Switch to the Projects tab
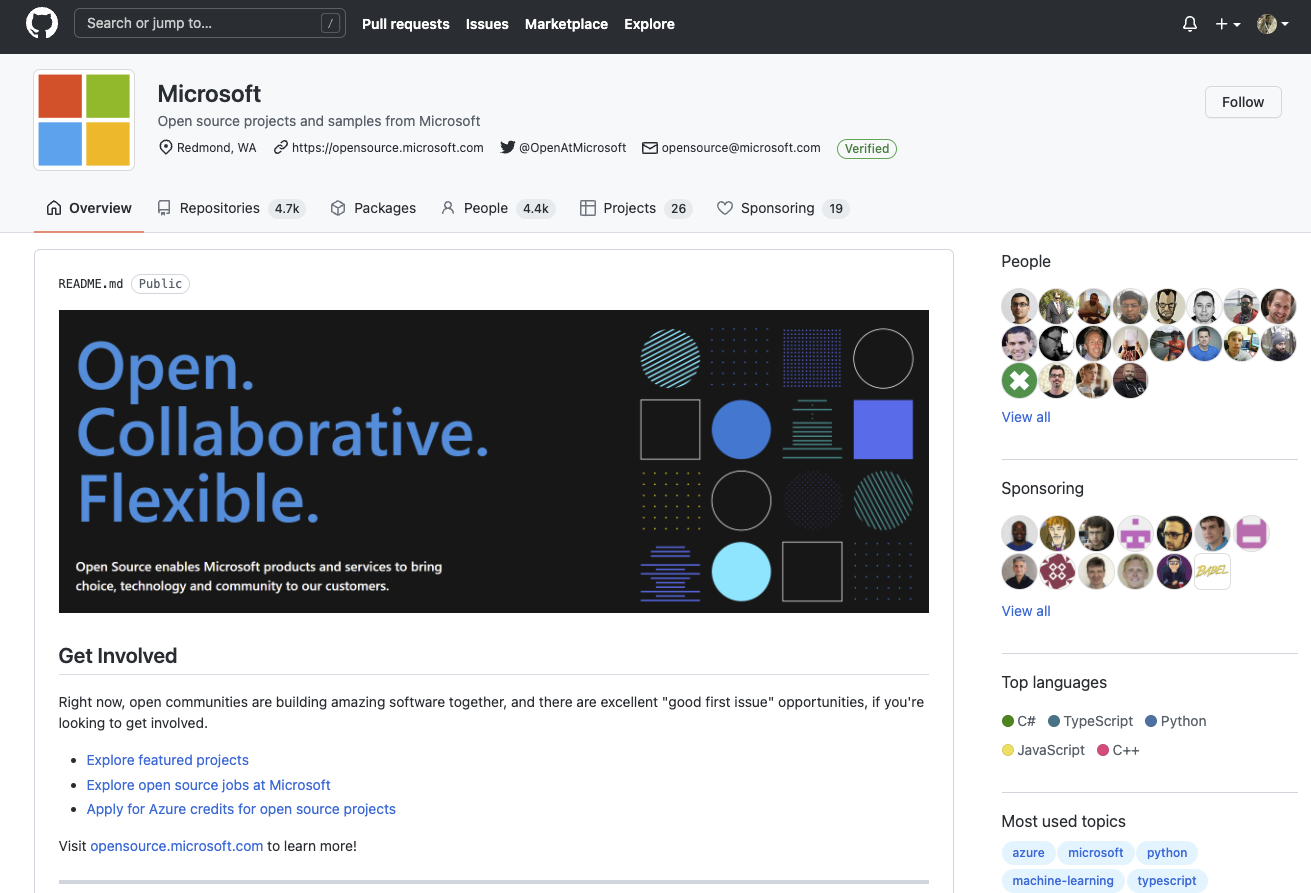 pyautogui.click(x=636, y=208)
